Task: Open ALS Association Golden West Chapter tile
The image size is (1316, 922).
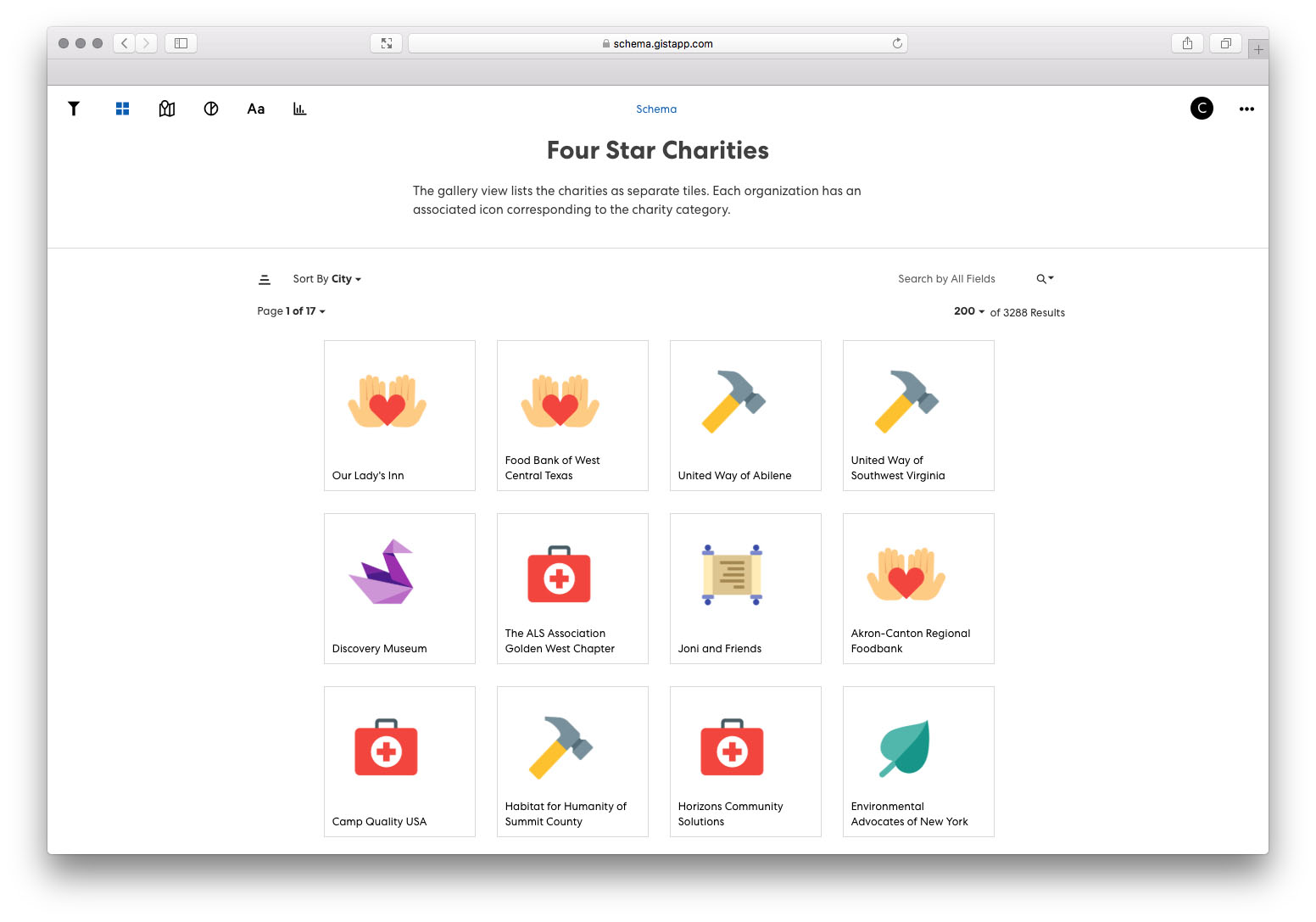Action: coord(572,589)
